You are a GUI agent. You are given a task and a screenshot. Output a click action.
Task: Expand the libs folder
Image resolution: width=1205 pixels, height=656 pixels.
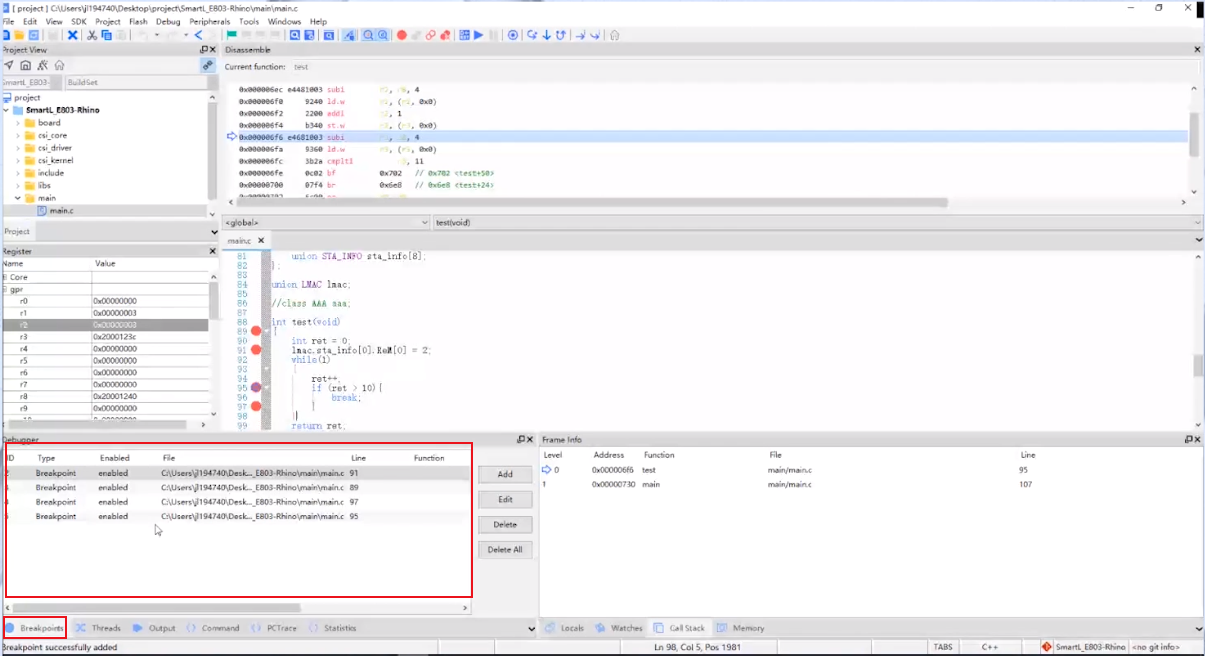coord(18,185)
